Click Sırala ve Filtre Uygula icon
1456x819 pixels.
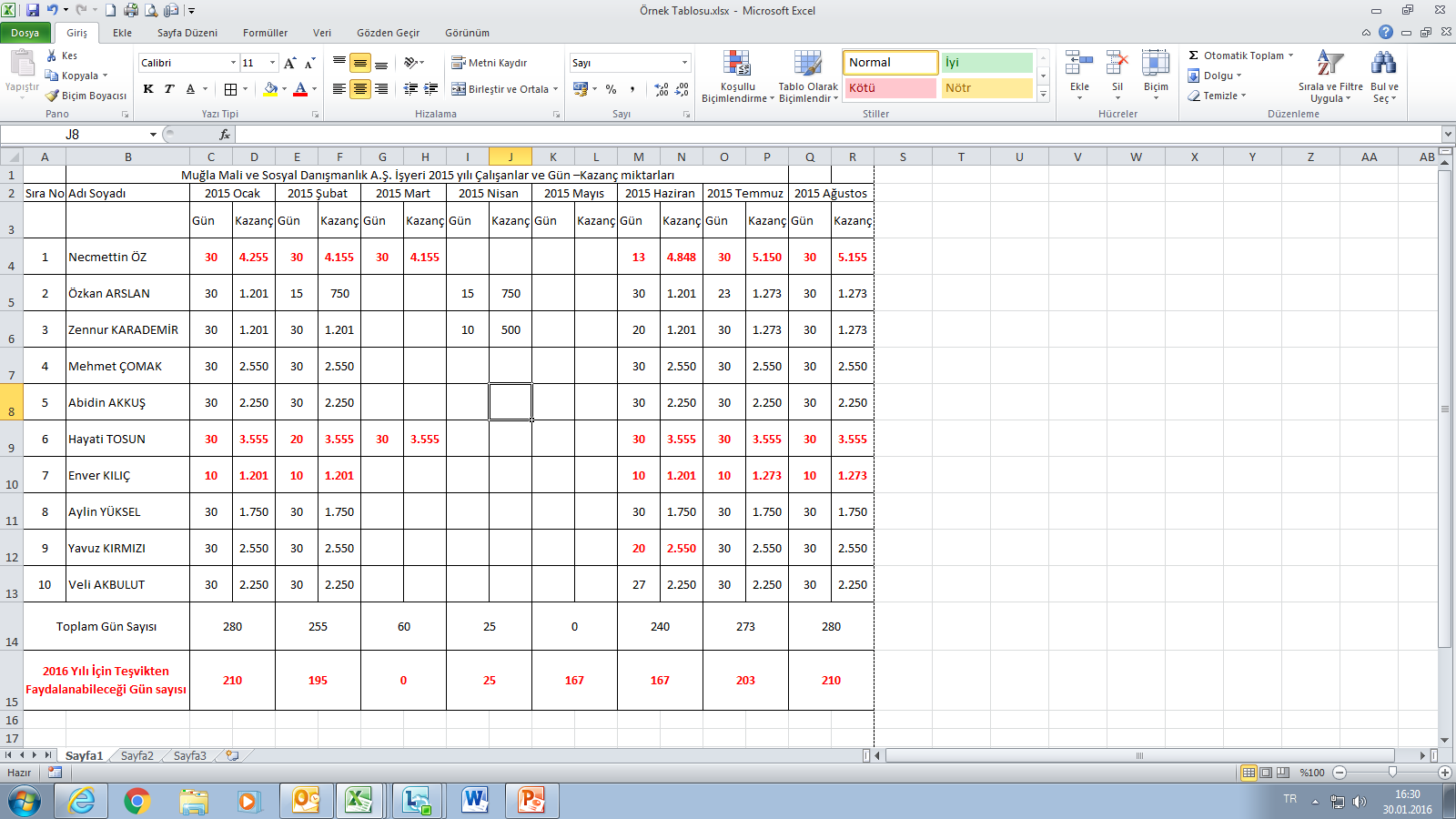[1330, 65]
